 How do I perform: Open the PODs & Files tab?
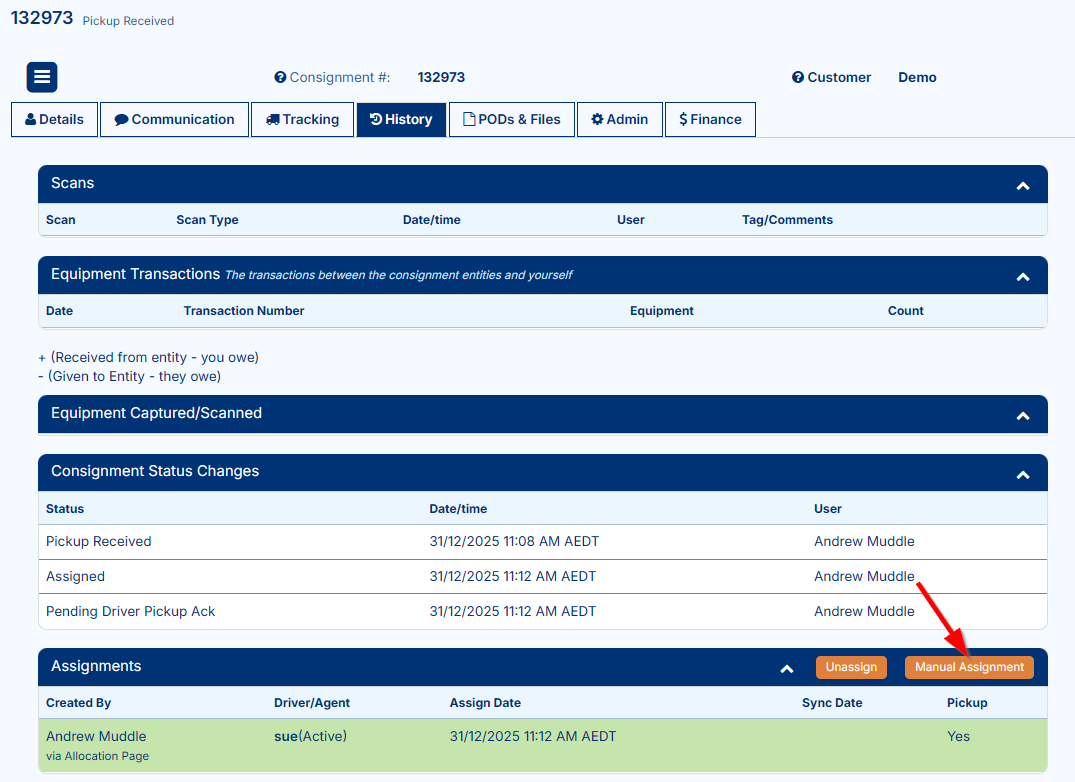(x=512, y=119)
